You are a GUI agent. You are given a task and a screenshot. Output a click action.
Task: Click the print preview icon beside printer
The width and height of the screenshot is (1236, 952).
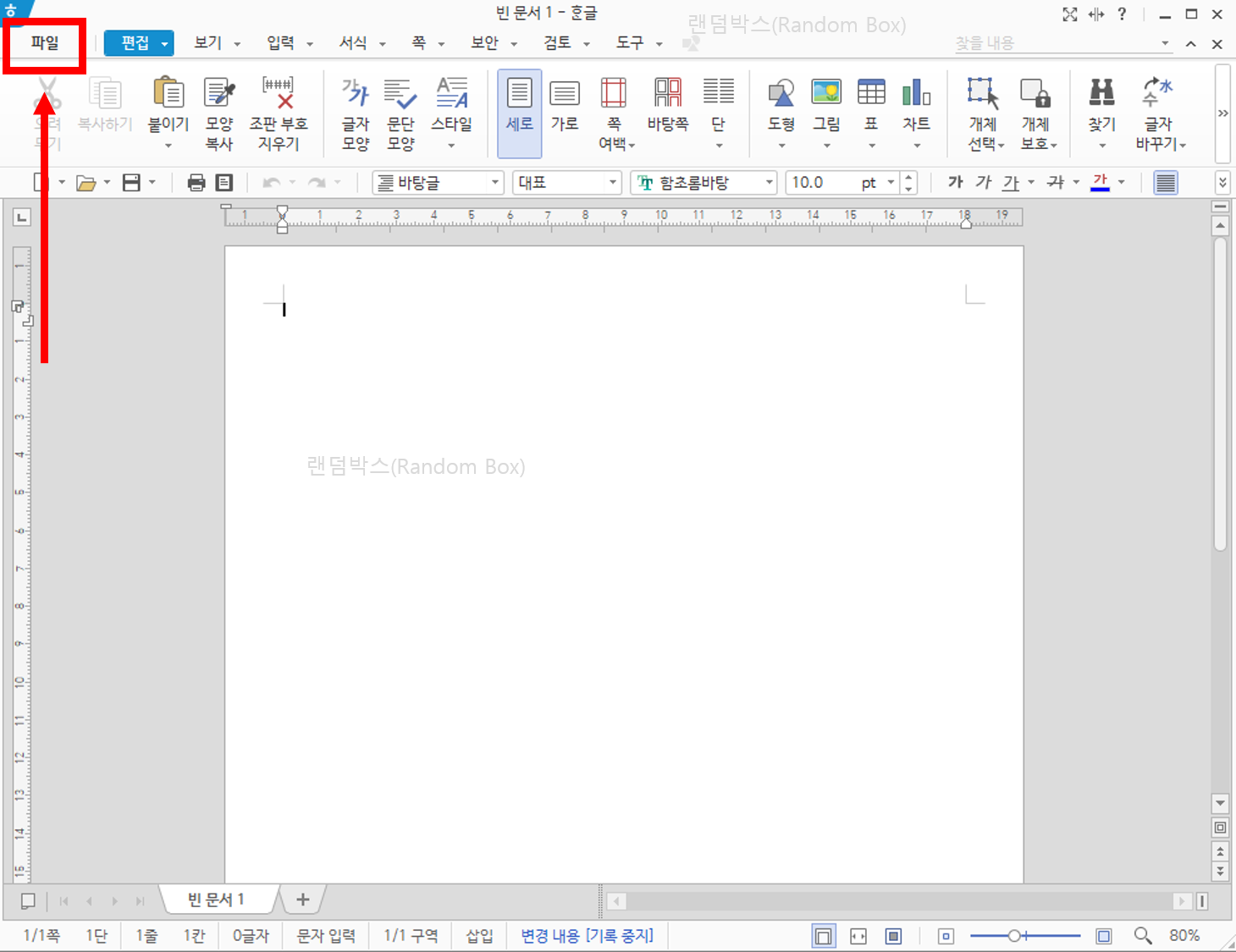(224, 183)
